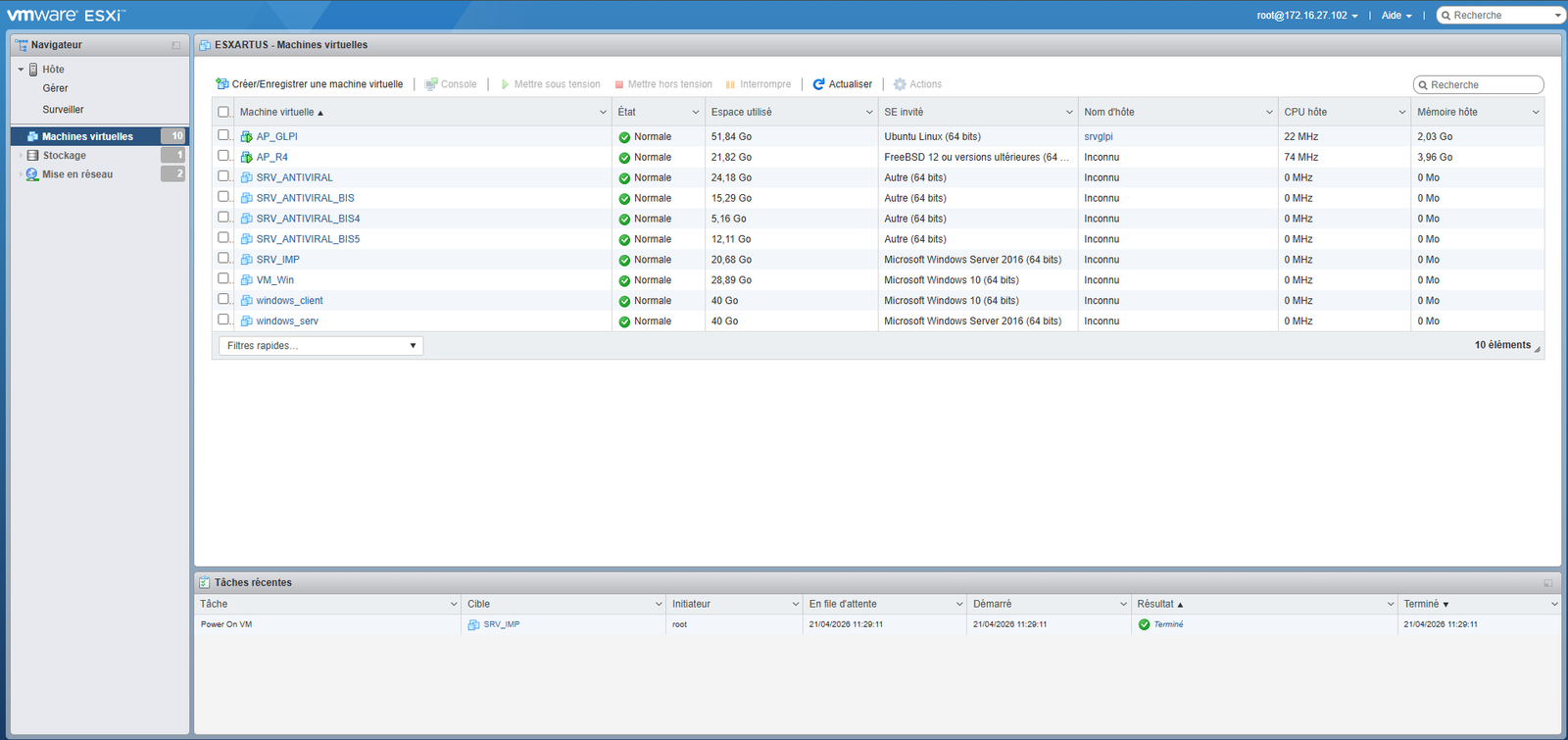The image size is (1568, 740).
Task: Click the Stockage datastore icon
Action: 33,156
